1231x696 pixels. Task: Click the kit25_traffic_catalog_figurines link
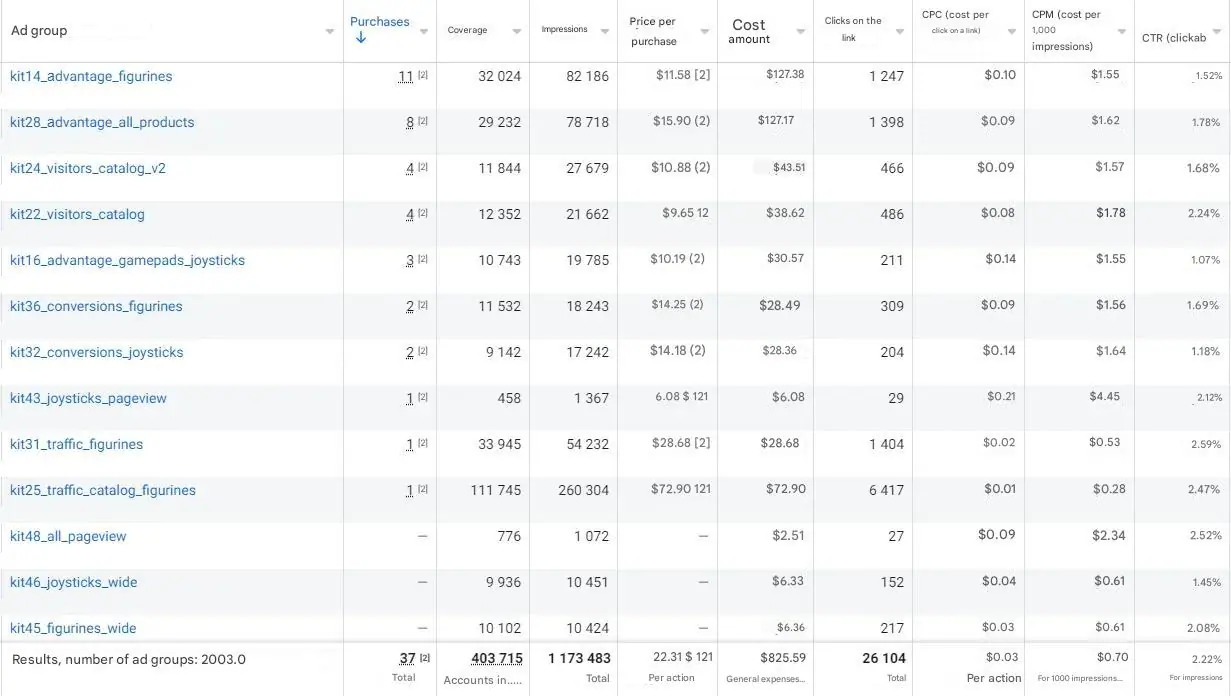(x=103, y=491)
